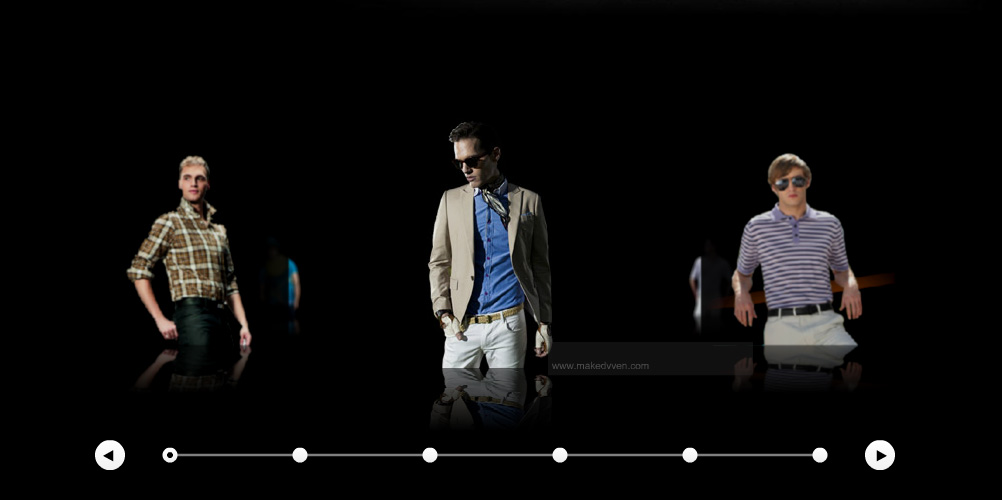Click slider track between fifth and sixth dots

coord(755,455)
